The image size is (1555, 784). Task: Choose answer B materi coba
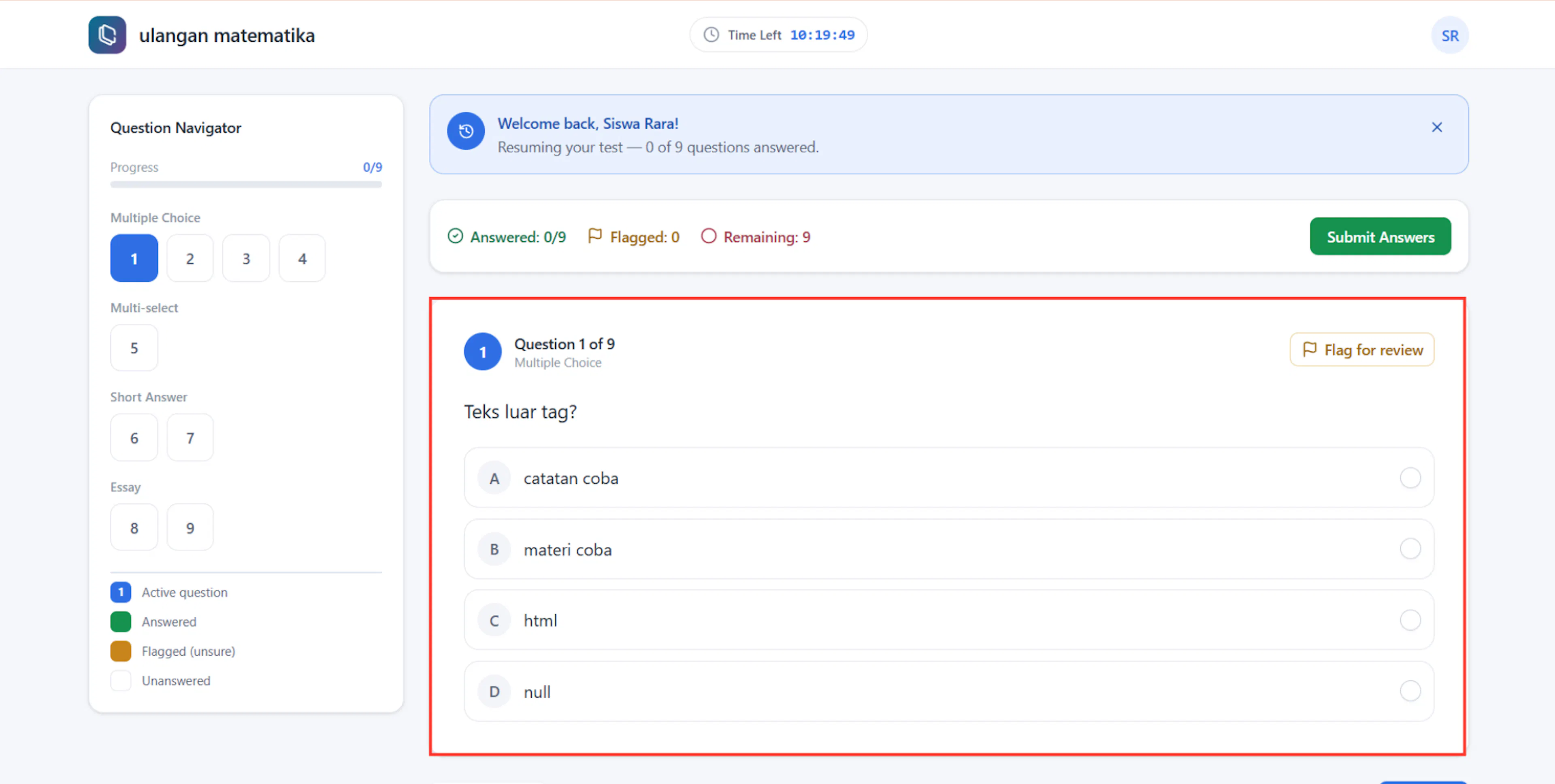tap(948, 549)
